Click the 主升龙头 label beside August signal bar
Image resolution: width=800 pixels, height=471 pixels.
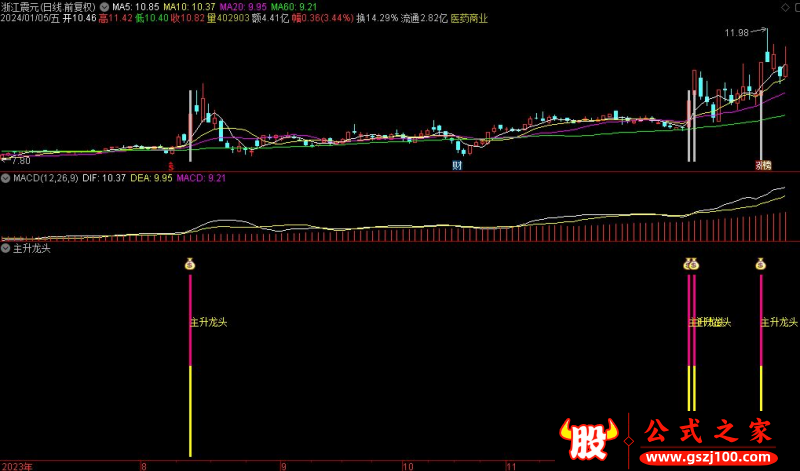209,323
